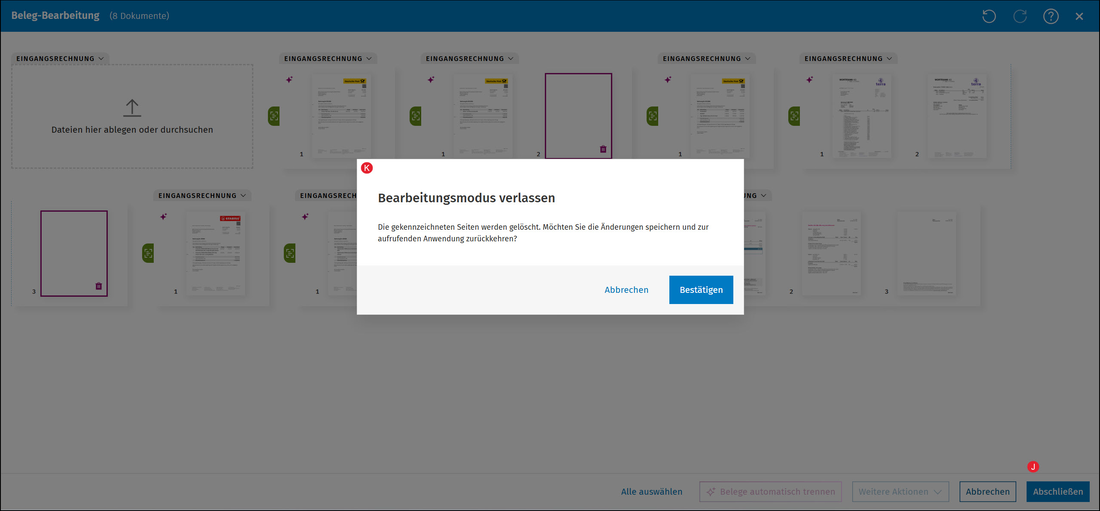
Task: Select page 1 thumbnail of terra invoice
Action: [x=861, y=116]
